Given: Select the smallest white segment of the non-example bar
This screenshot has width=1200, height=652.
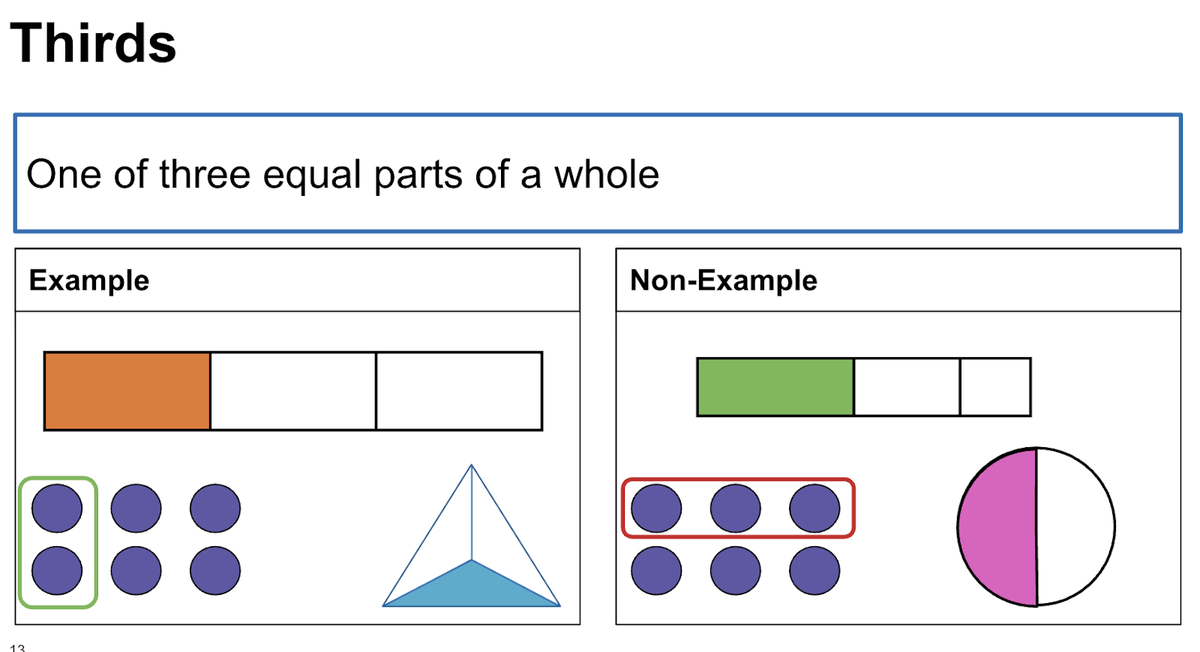Looking at the screenshot, I should pos(995,387).
